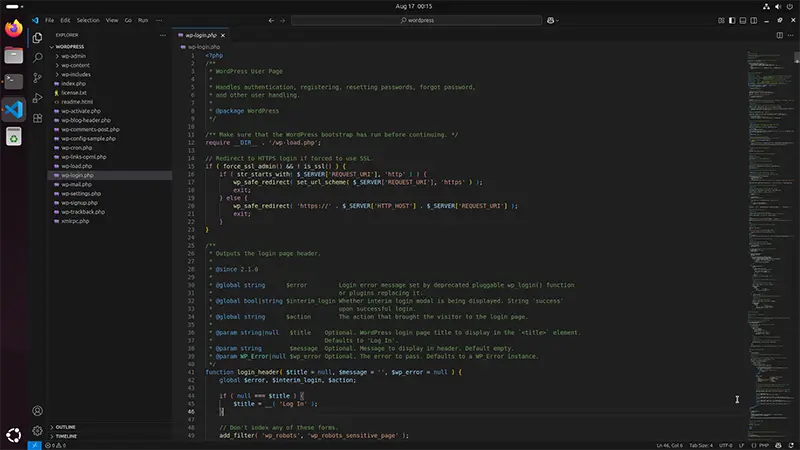
Task: Click the errors and warnings status indicator
Action: coord(56,445)
